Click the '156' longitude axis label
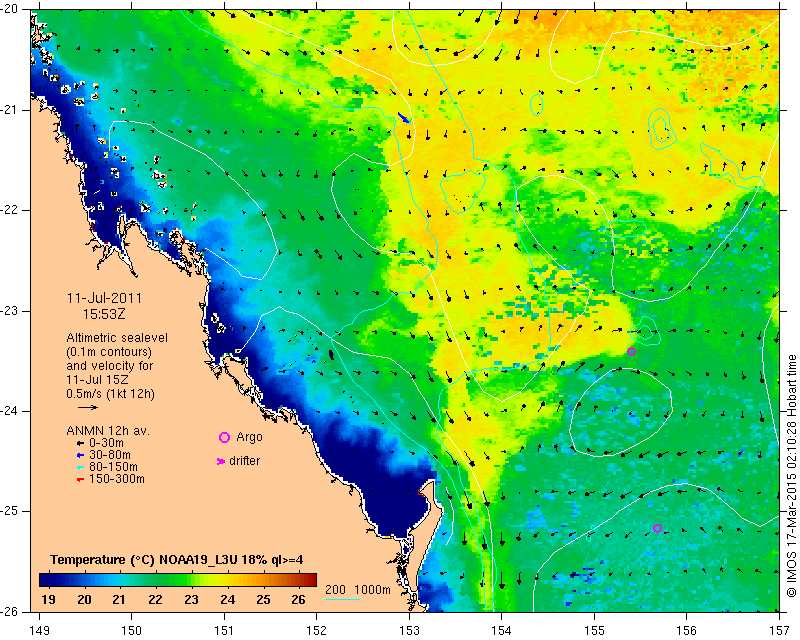 click(x=687, y=631)
